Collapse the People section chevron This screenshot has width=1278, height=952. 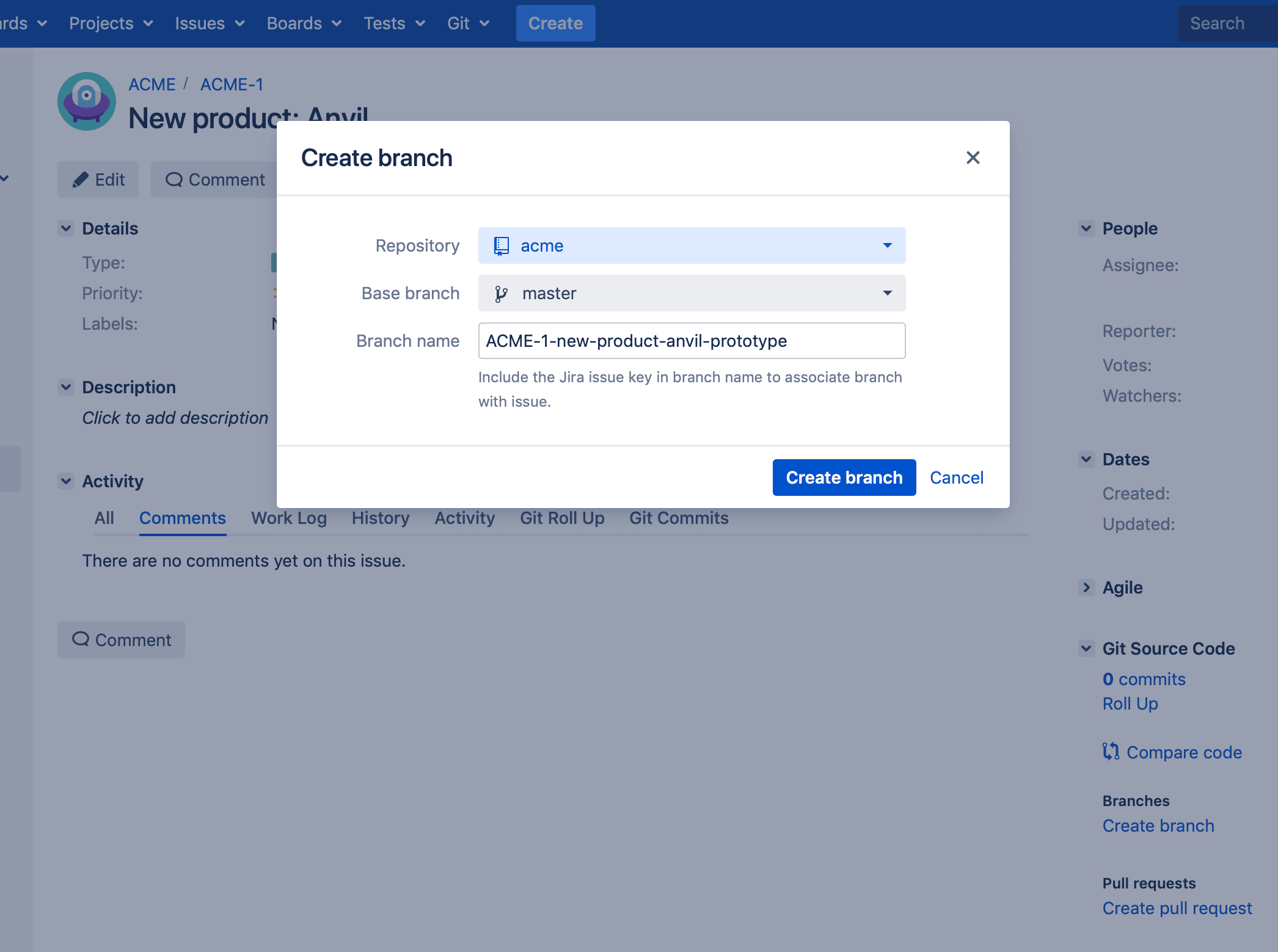[x=1086, y=228]
